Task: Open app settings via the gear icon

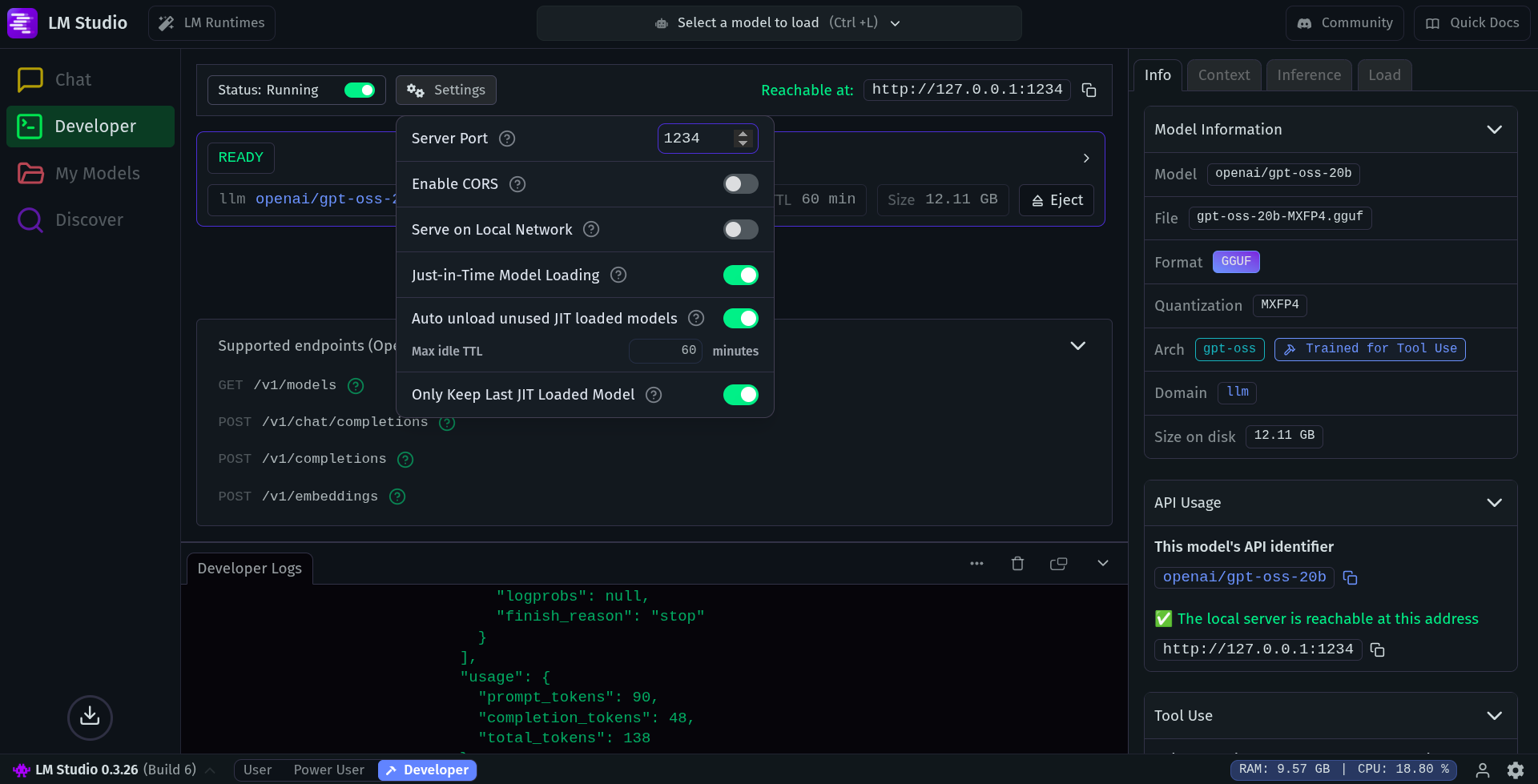Action: (x=1516, y=769)
